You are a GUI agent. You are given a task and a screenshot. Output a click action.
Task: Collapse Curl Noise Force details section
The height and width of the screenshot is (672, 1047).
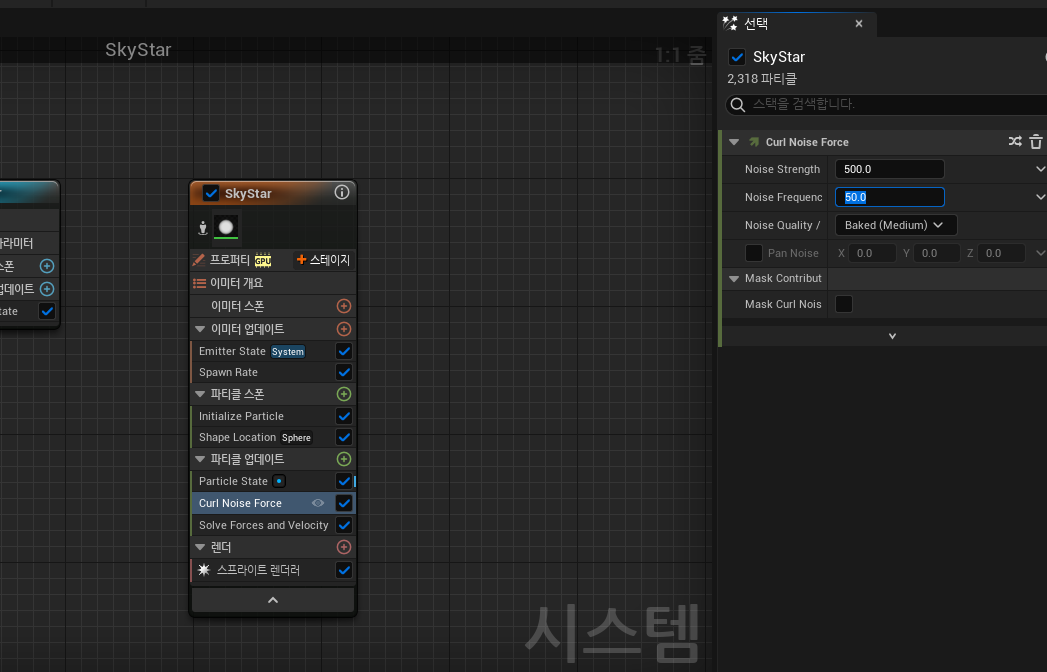coord(734,142)
